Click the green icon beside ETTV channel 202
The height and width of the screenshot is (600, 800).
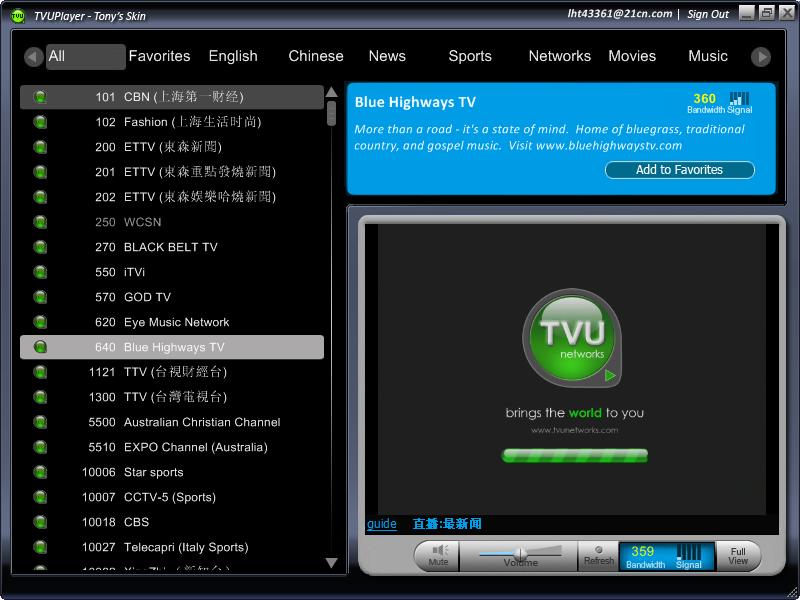pyautogui.click(x=40, y=197)
